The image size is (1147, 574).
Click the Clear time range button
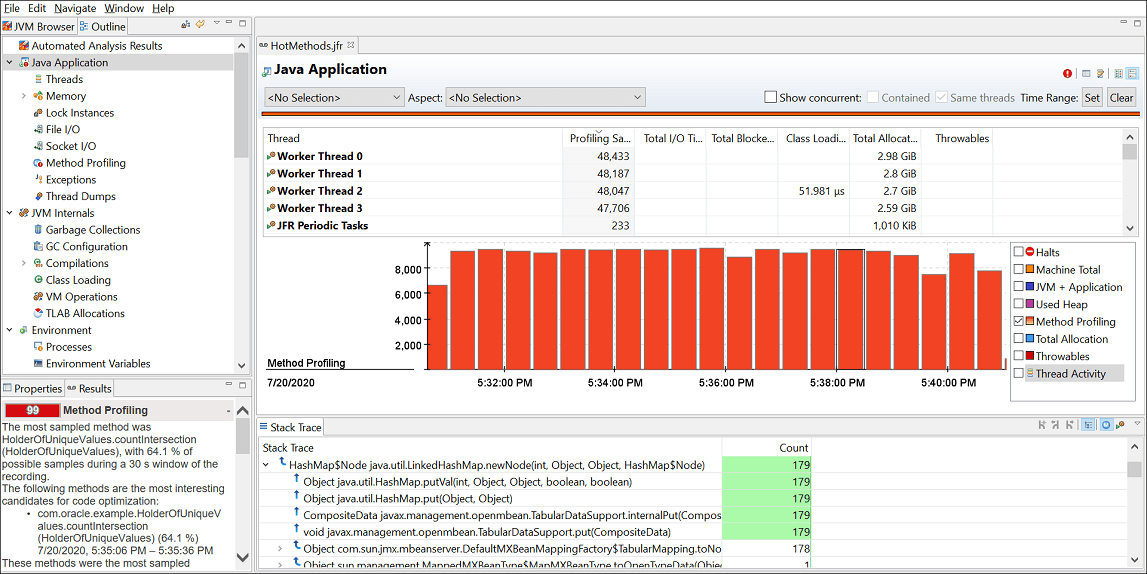(1121, 97)
